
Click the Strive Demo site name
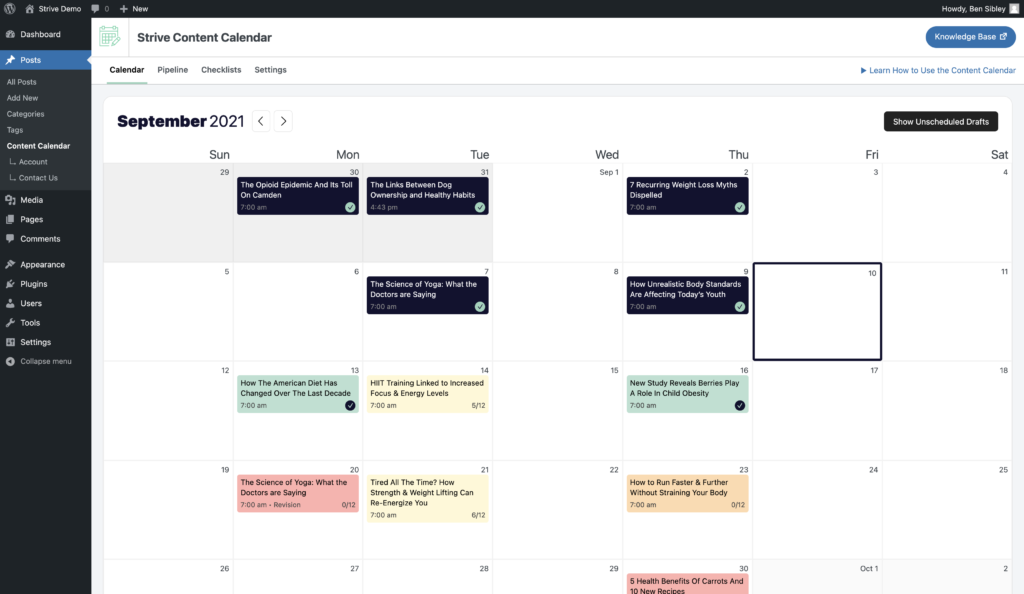[x=59, y=8]
